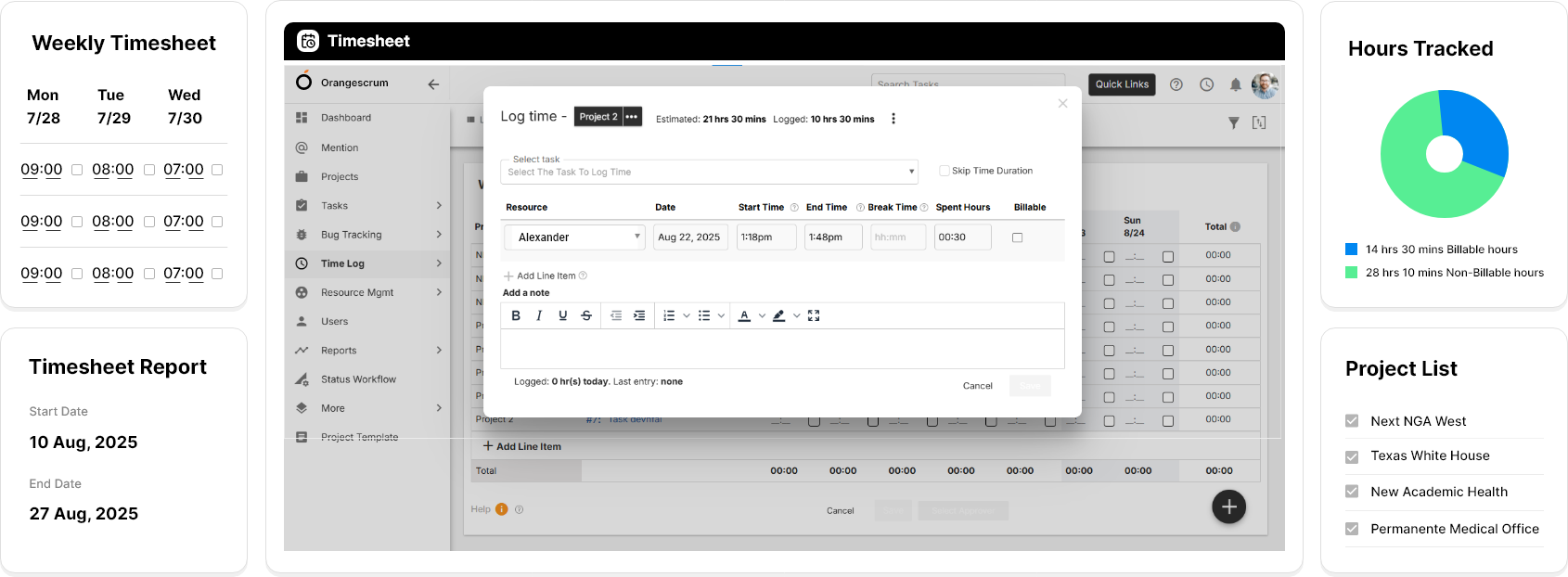Image resolution: width=1568 pixels, height=577 pixels.
Task: Open the Select task dropdown
Action: click(x=710, y=172)
